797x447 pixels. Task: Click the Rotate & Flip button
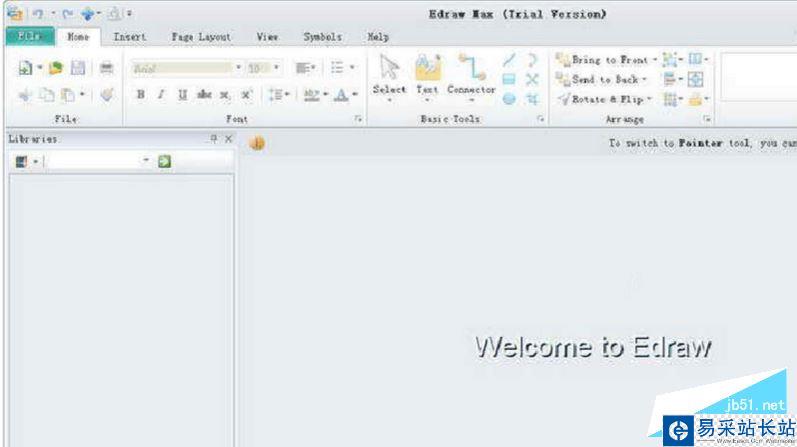pos(600,99)
